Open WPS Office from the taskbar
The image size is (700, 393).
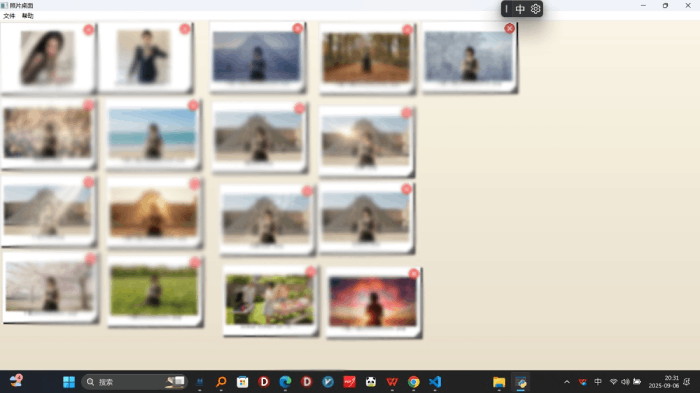pyautogui.click(x=392, y=382)
